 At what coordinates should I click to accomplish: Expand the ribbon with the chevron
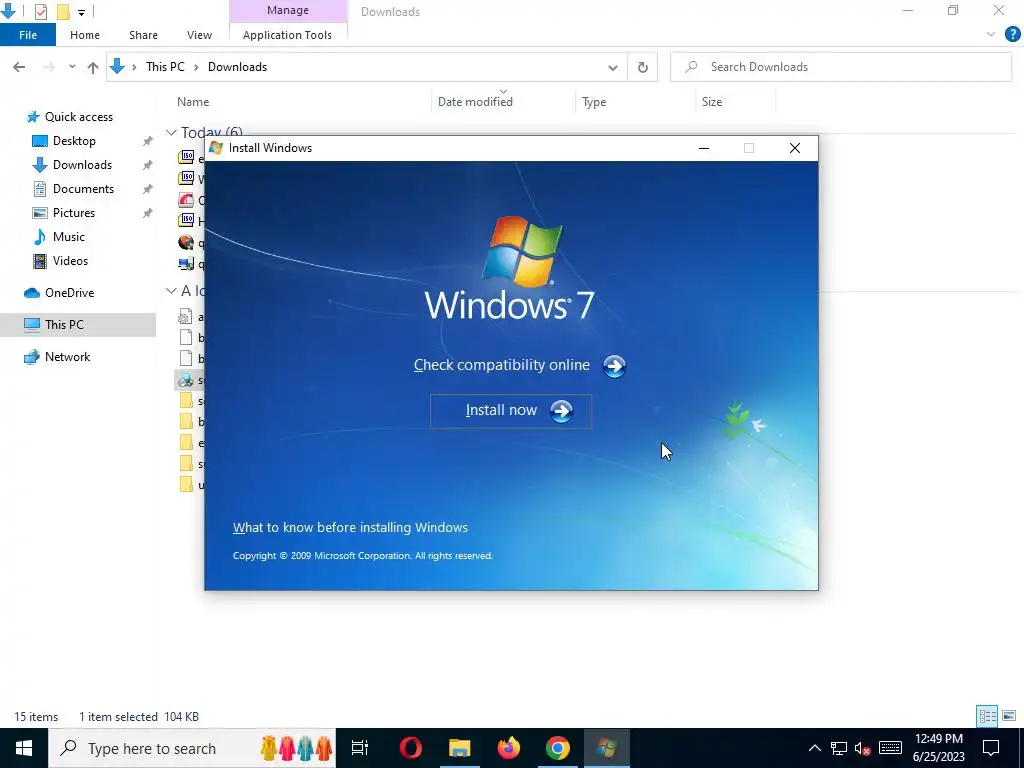click(991, 35)
